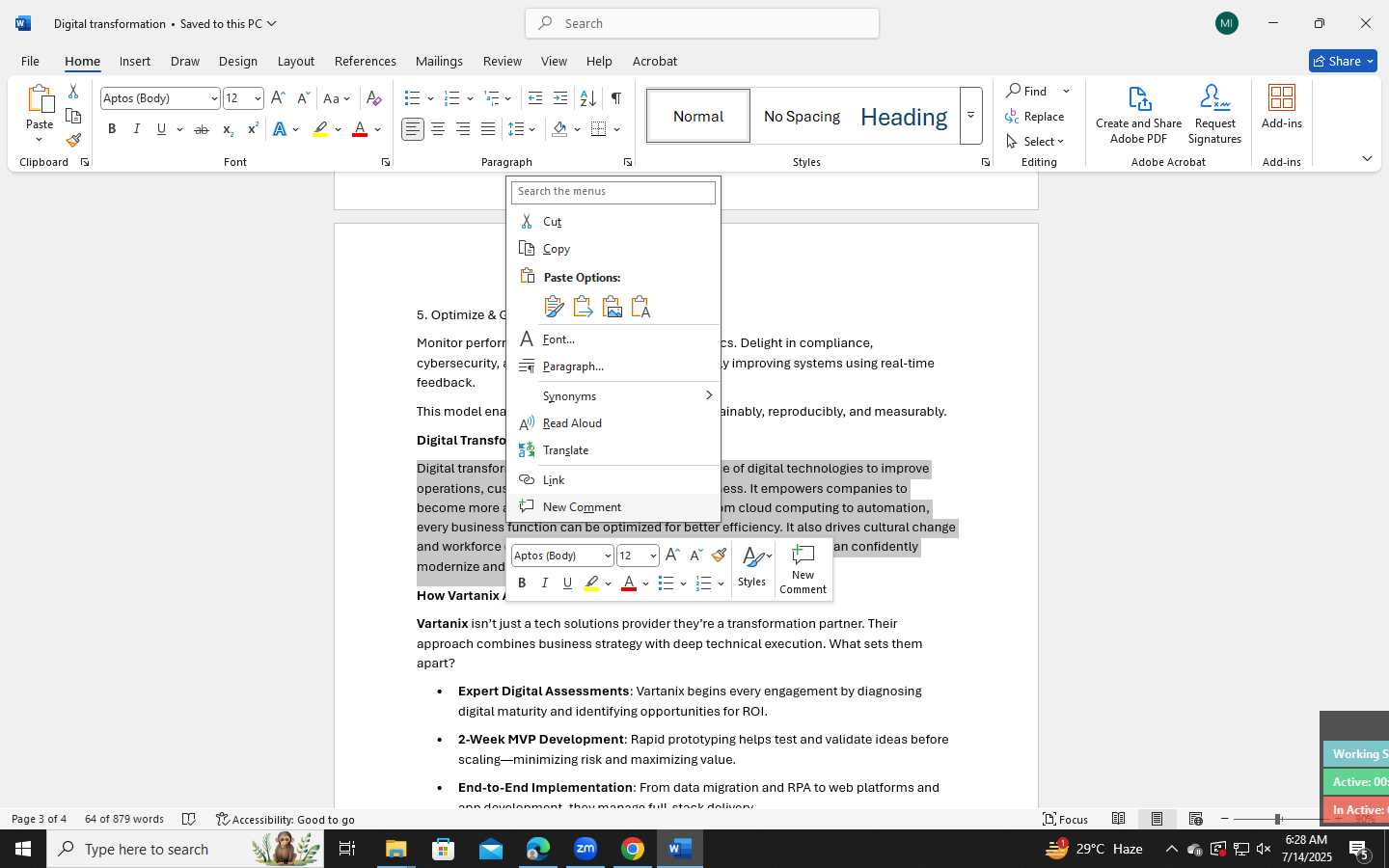Screen dimensions: 1389x868
Task: Open ribbon font name dropdown
Action: (x=214, y=98)
